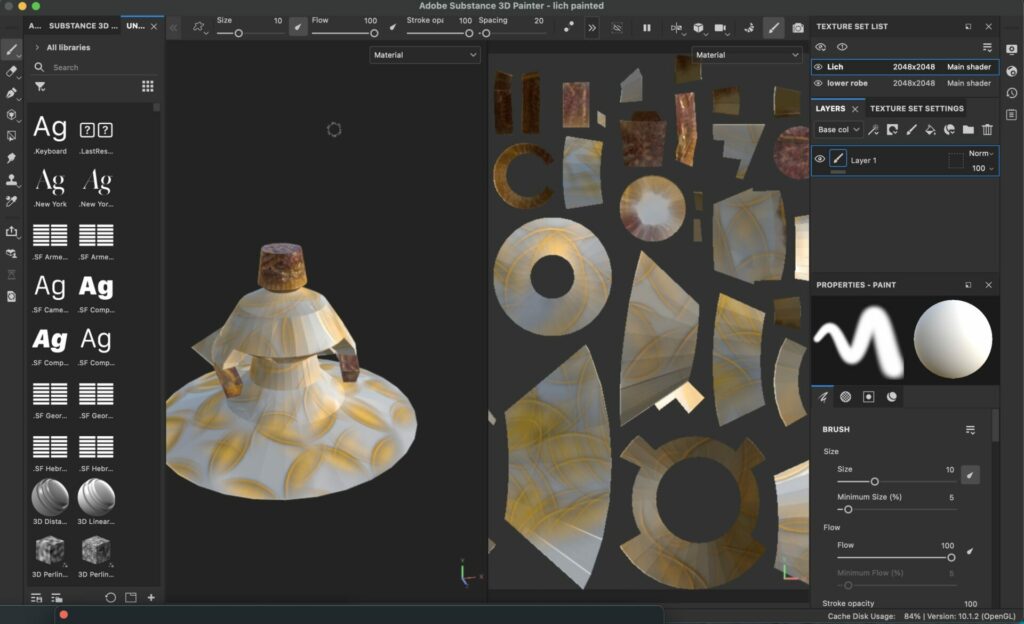Select the .Keyboard font asset
The image size is (1024, 624).
coord(50,132)
